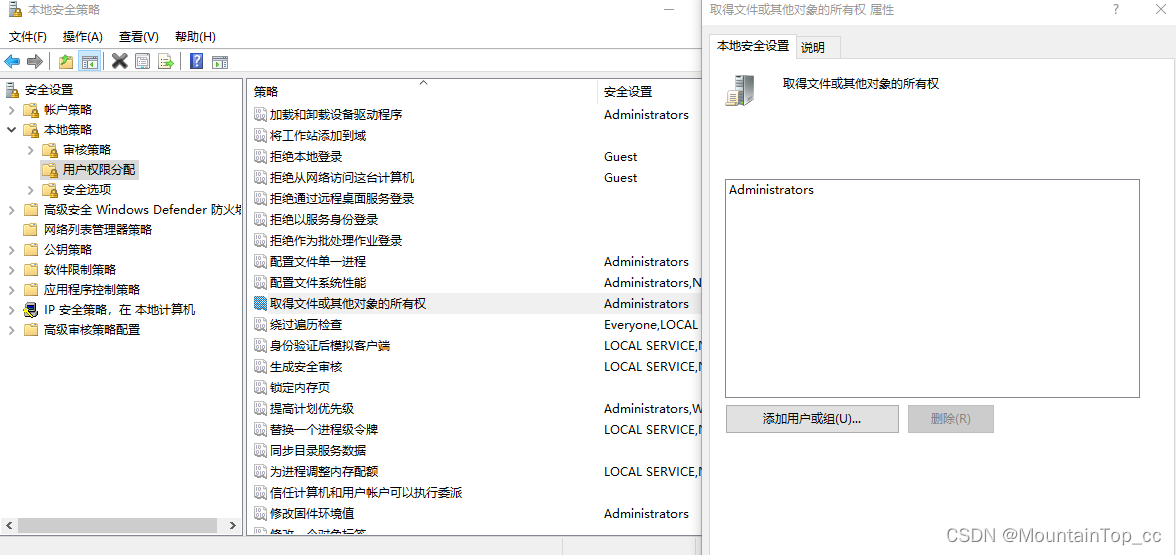Viewport: 1176px width, 555px height.
Task: Click the 添加用户或组(U)... button
Action: tap(812, 419)
